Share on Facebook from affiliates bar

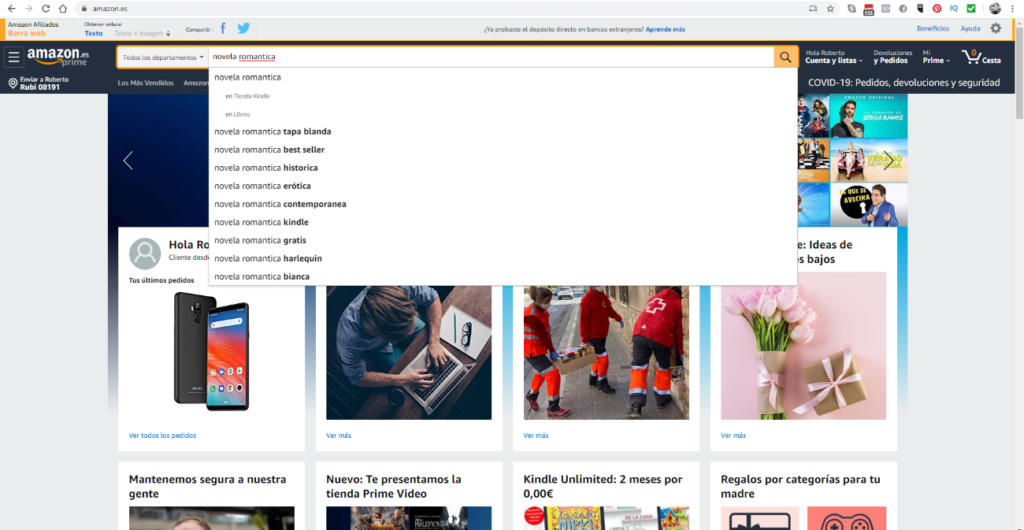[223, 29]
